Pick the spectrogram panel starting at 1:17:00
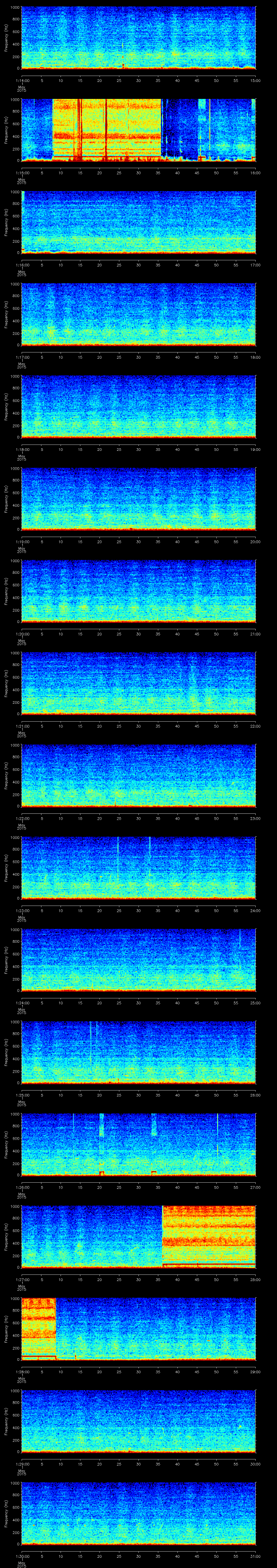Image resolution: width=277 pixels, height=1568 pixels. click(x=139, y=314)
